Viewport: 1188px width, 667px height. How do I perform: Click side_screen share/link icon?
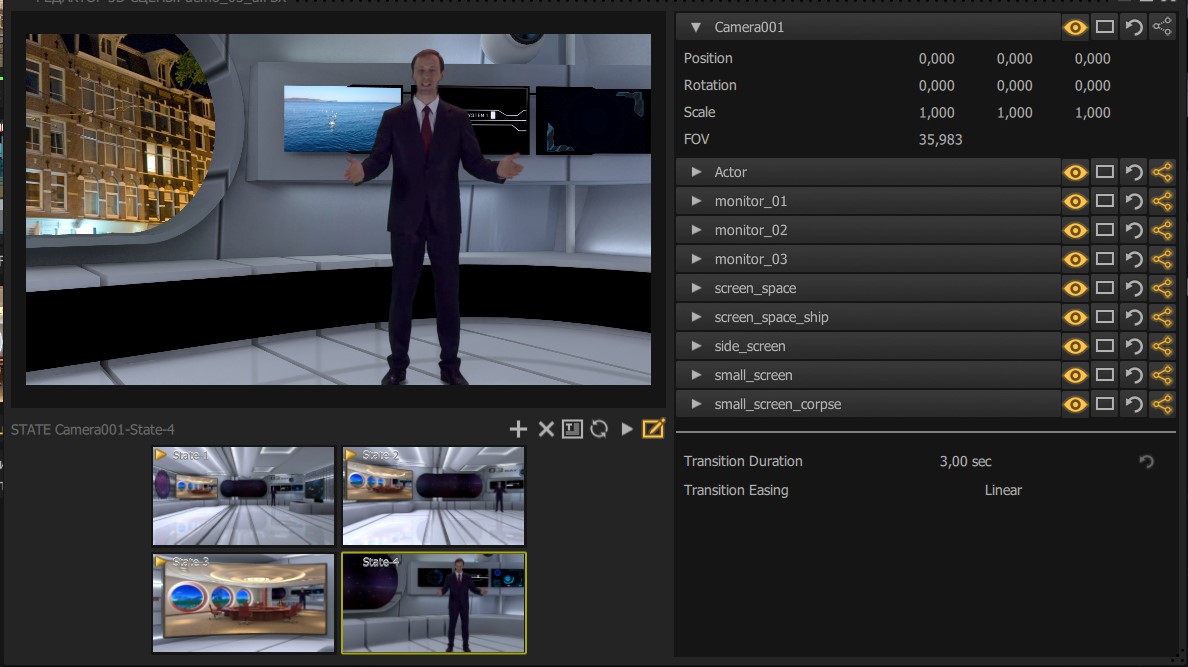[1162, 346]
